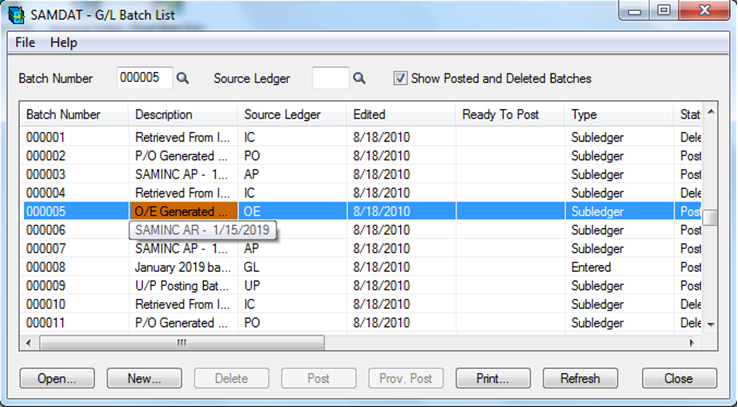Screen dimensions: 738x407
Task: Open the Help menu
Action: click(x=64, y=42)
